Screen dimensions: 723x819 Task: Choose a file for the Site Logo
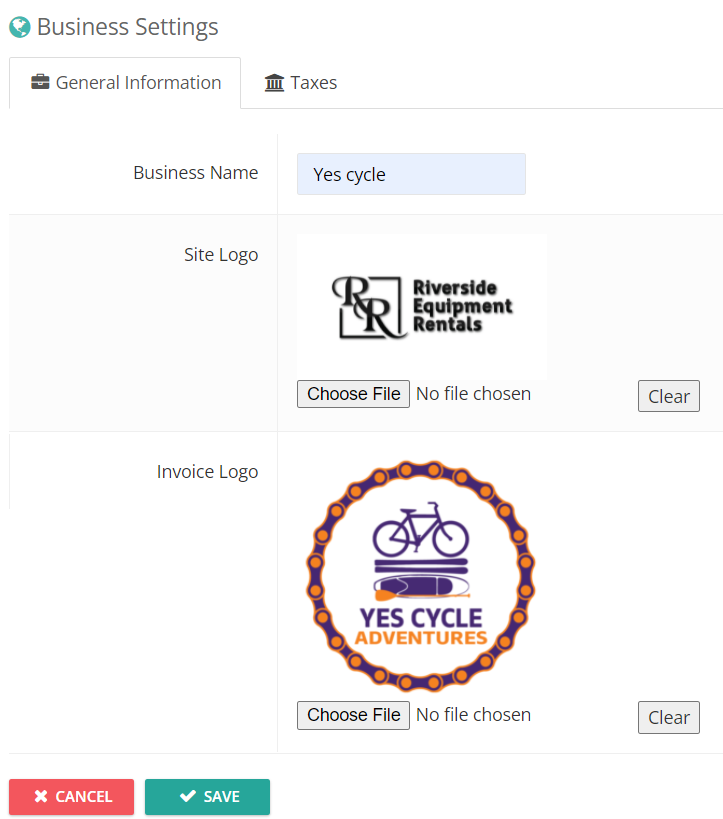353,394
